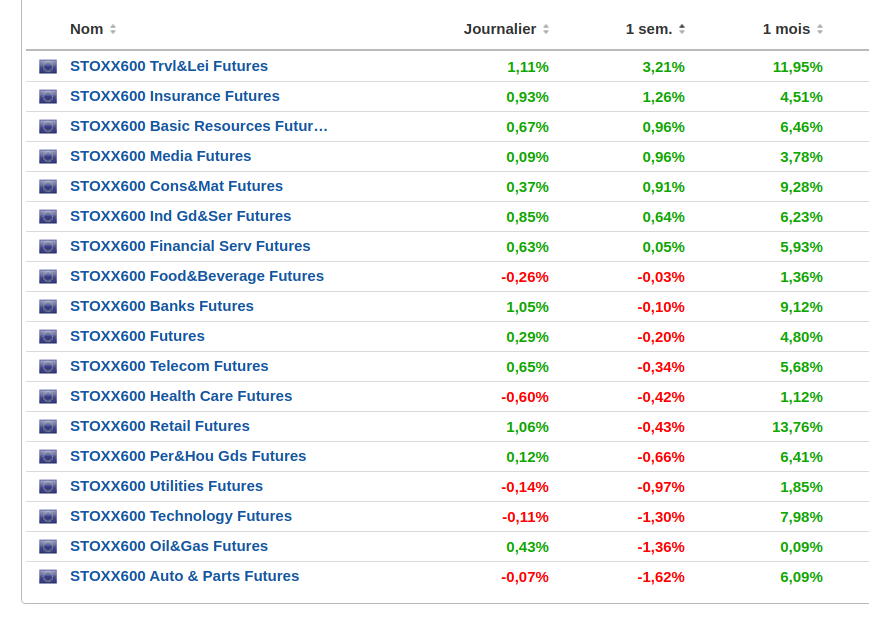The image size is (869, 636).
Task: Click the 13,76% monthly value for Retail
Action: [797, 427]
